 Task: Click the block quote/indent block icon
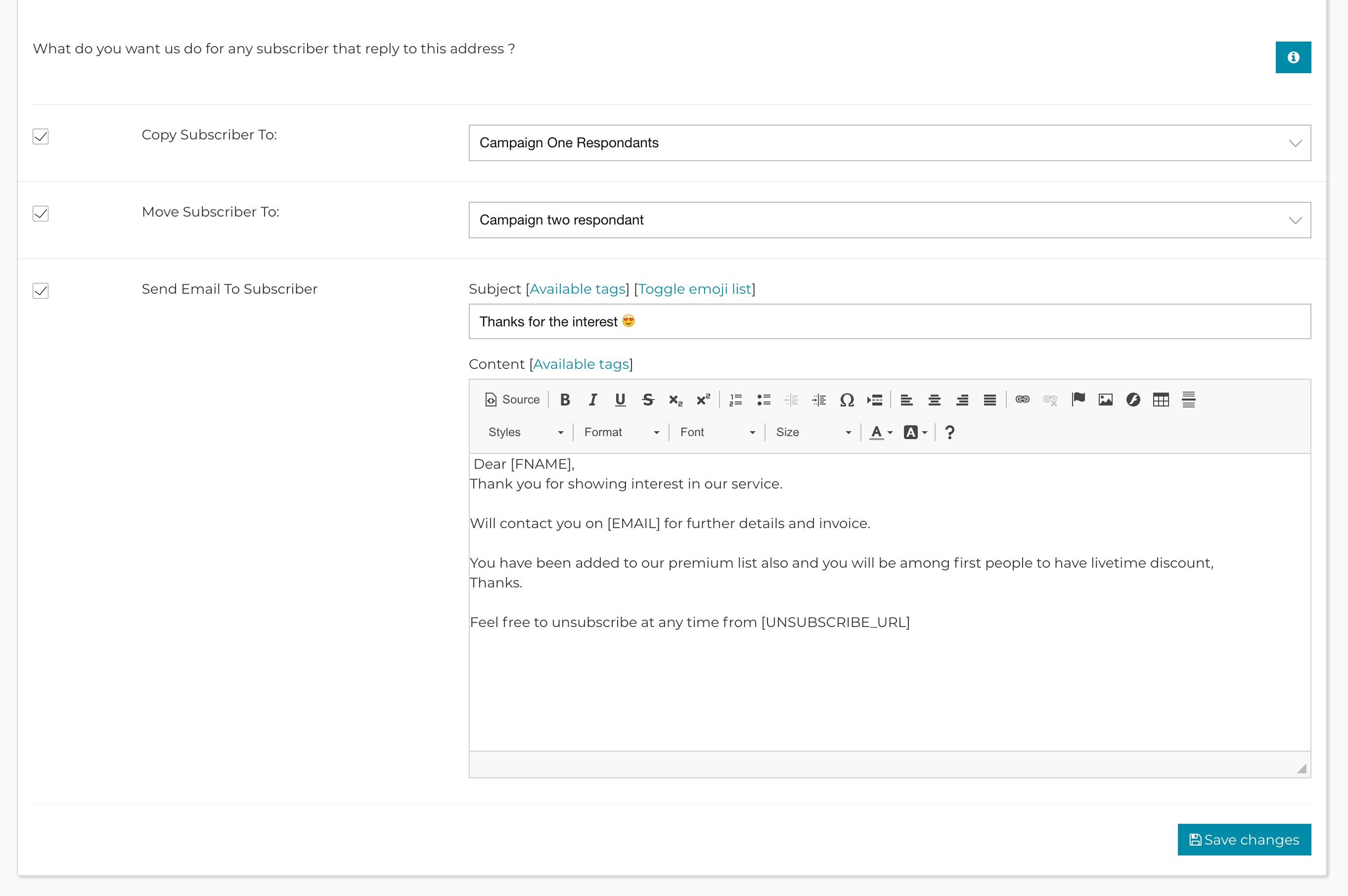[874, 400]
